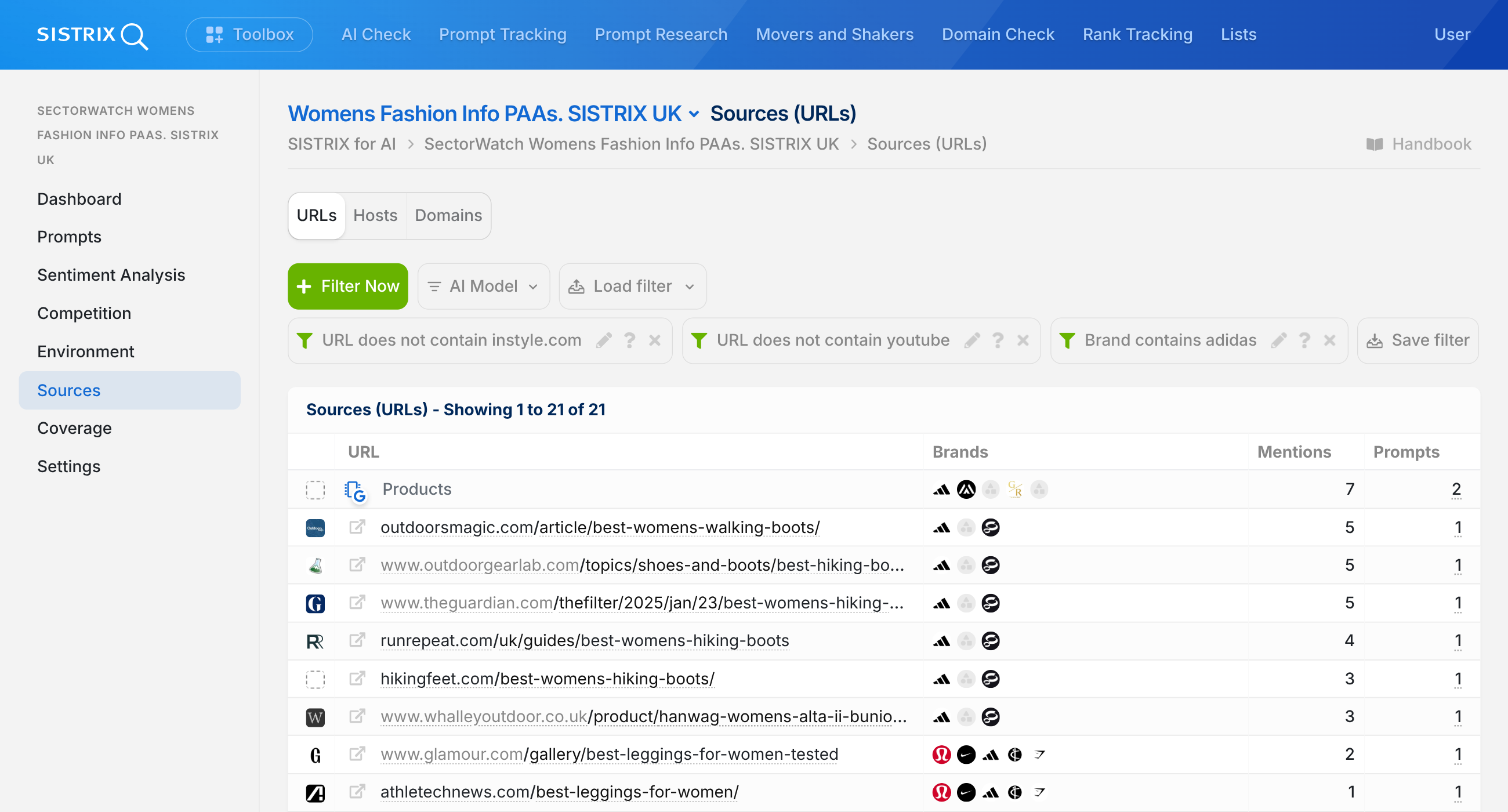Click the Prompts column header
The height and width of the screenshot is (812, 1508).
[x=1406, y=452]
